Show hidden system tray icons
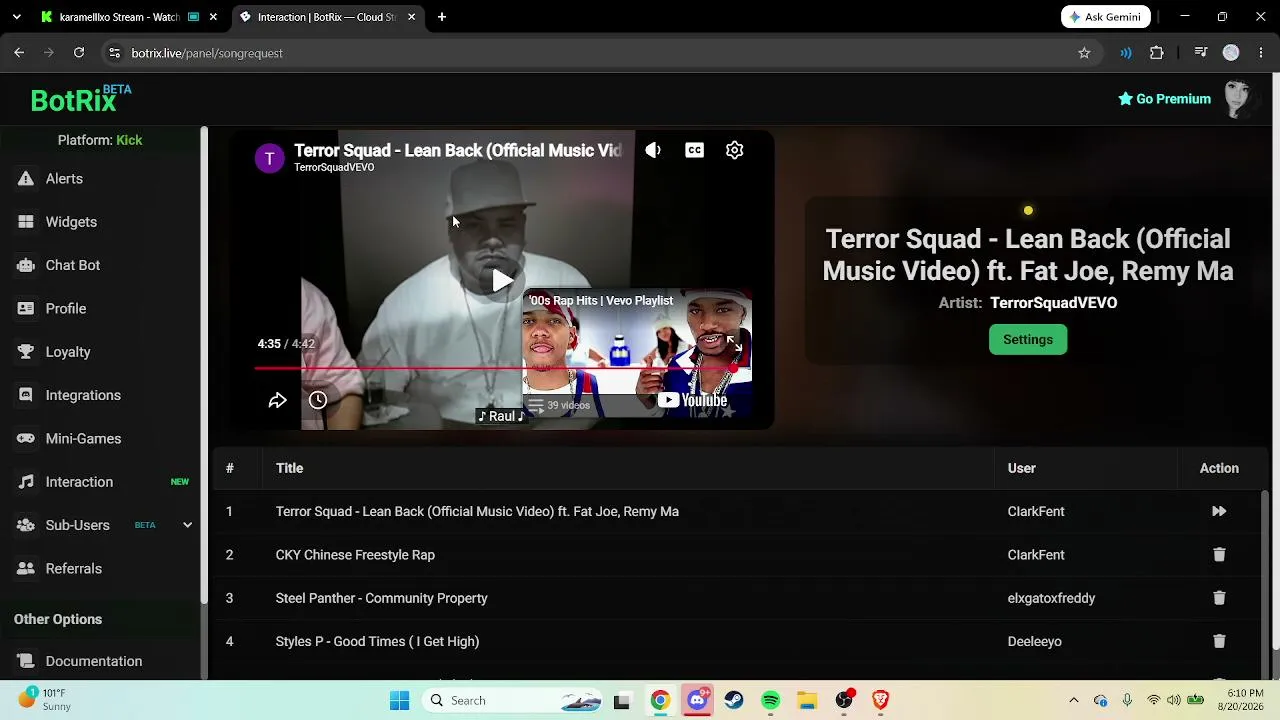 click(1074, 700)
